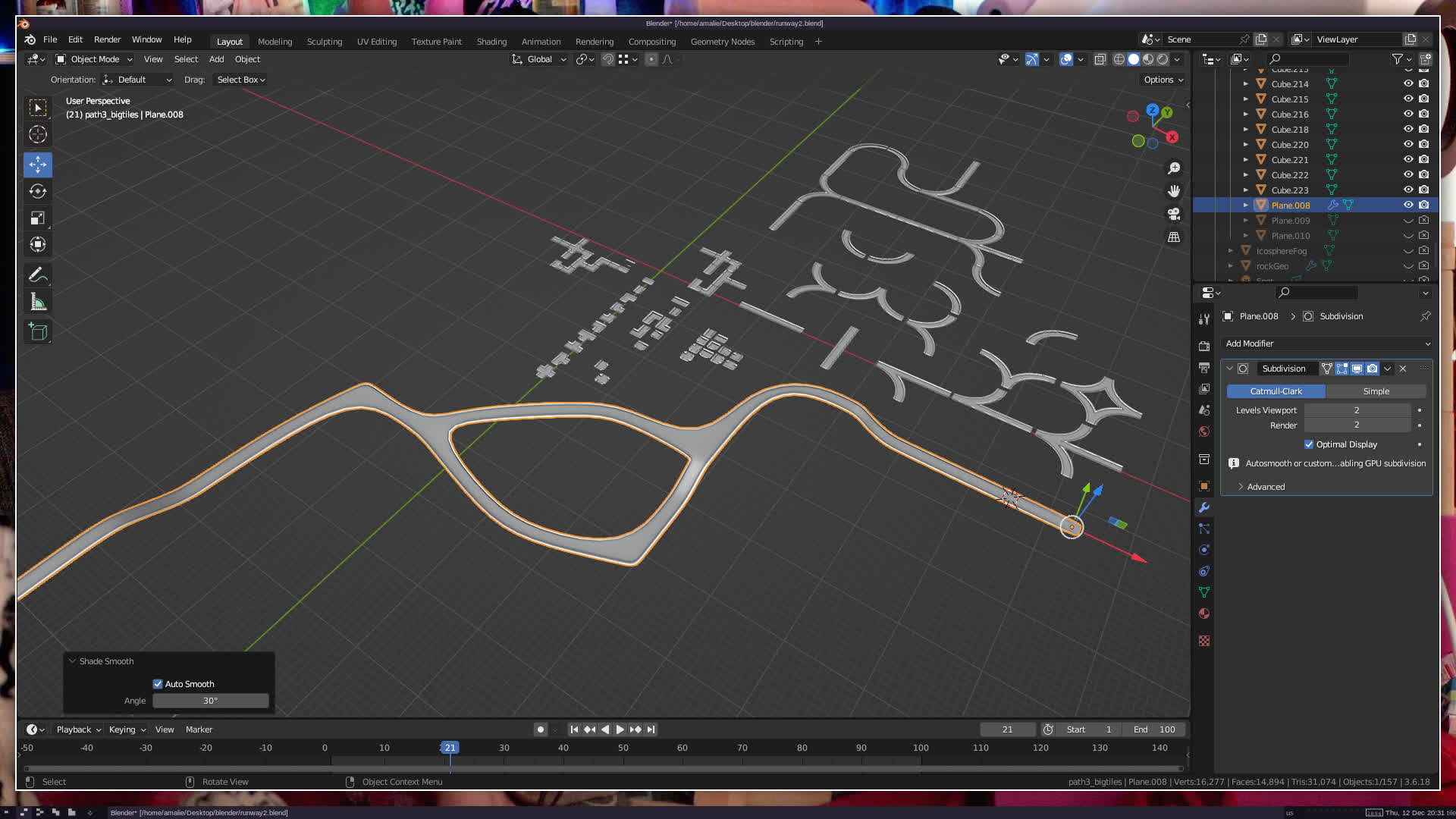The height and width of the screenshot is (819, 1456).
Task: Open the Add Modifier dropdown
Action: coord(1327,344)
